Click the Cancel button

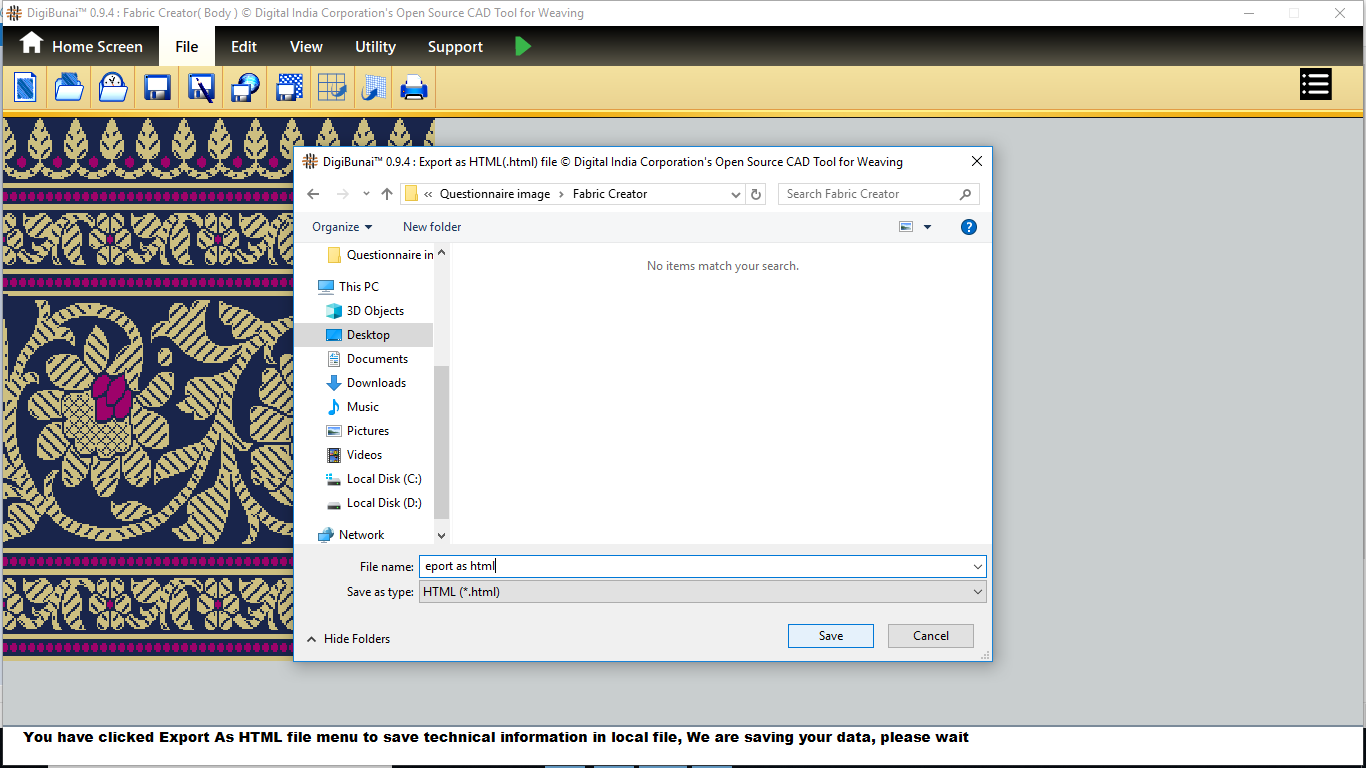930,636
